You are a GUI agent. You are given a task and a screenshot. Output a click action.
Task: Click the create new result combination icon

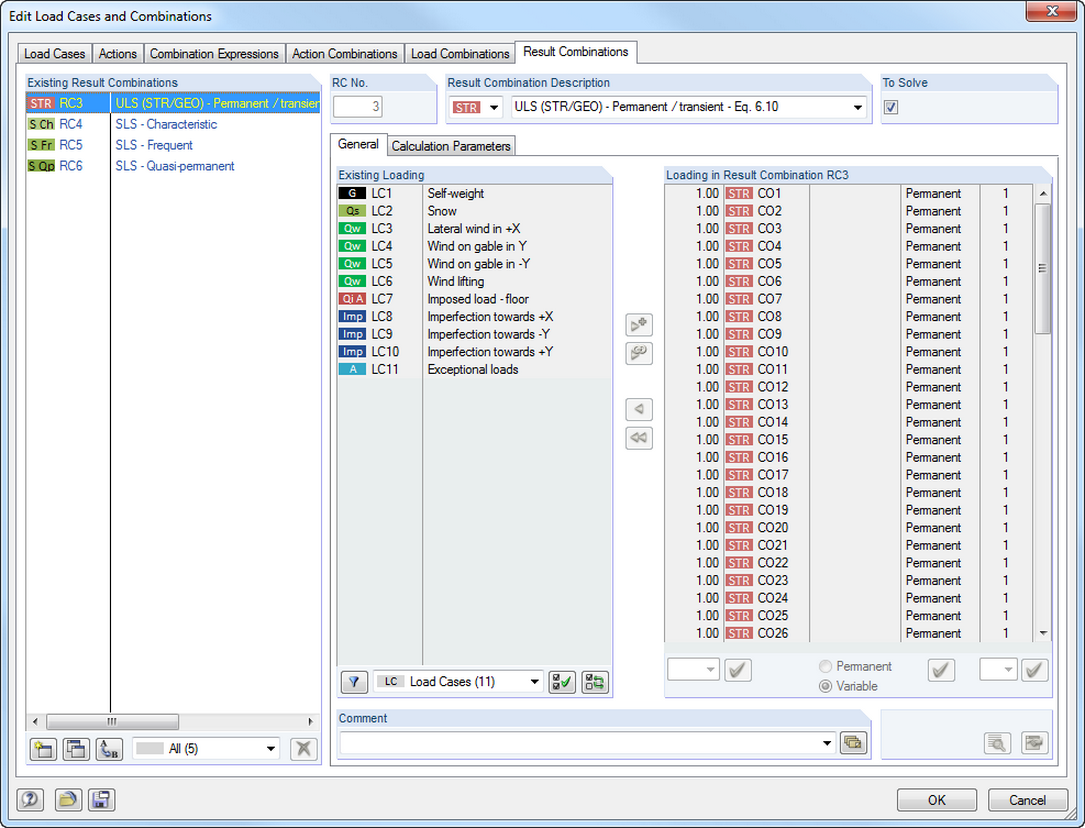point(44,748)
